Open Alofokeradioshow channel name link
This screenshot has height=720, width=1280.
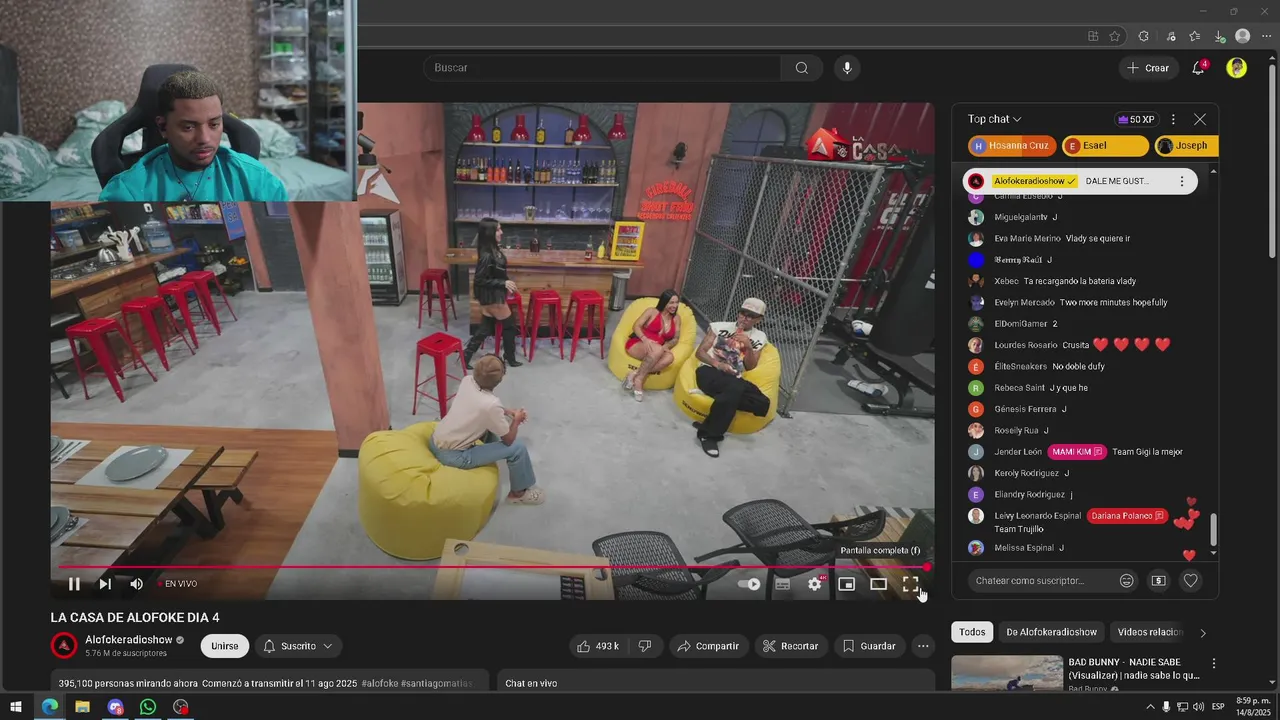point(129,640)
